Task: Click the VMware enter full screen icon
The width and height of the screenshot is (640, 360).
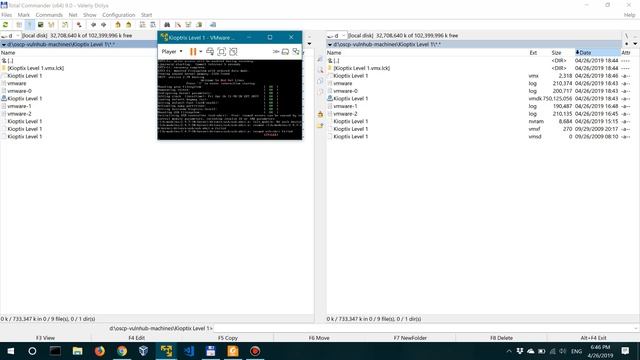Action: [x=221, y=51]
